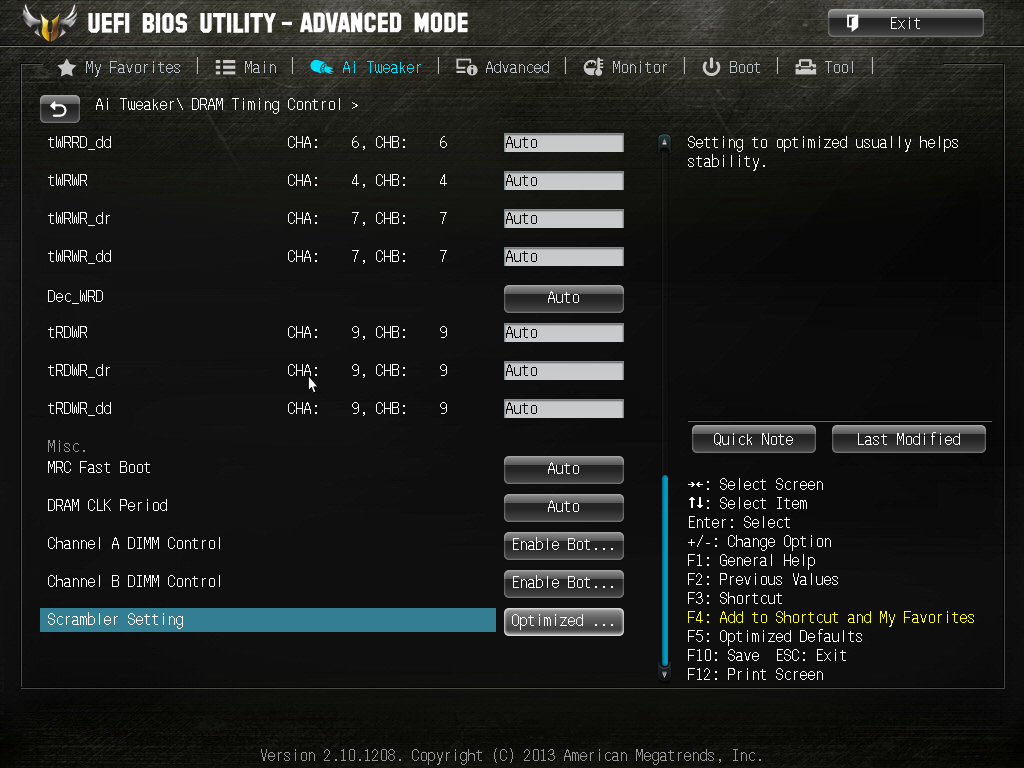Click the My Favorites star icon
The width and height of the screenshot is (1024, 768).
pyautogui.click(x=67, y=67)
